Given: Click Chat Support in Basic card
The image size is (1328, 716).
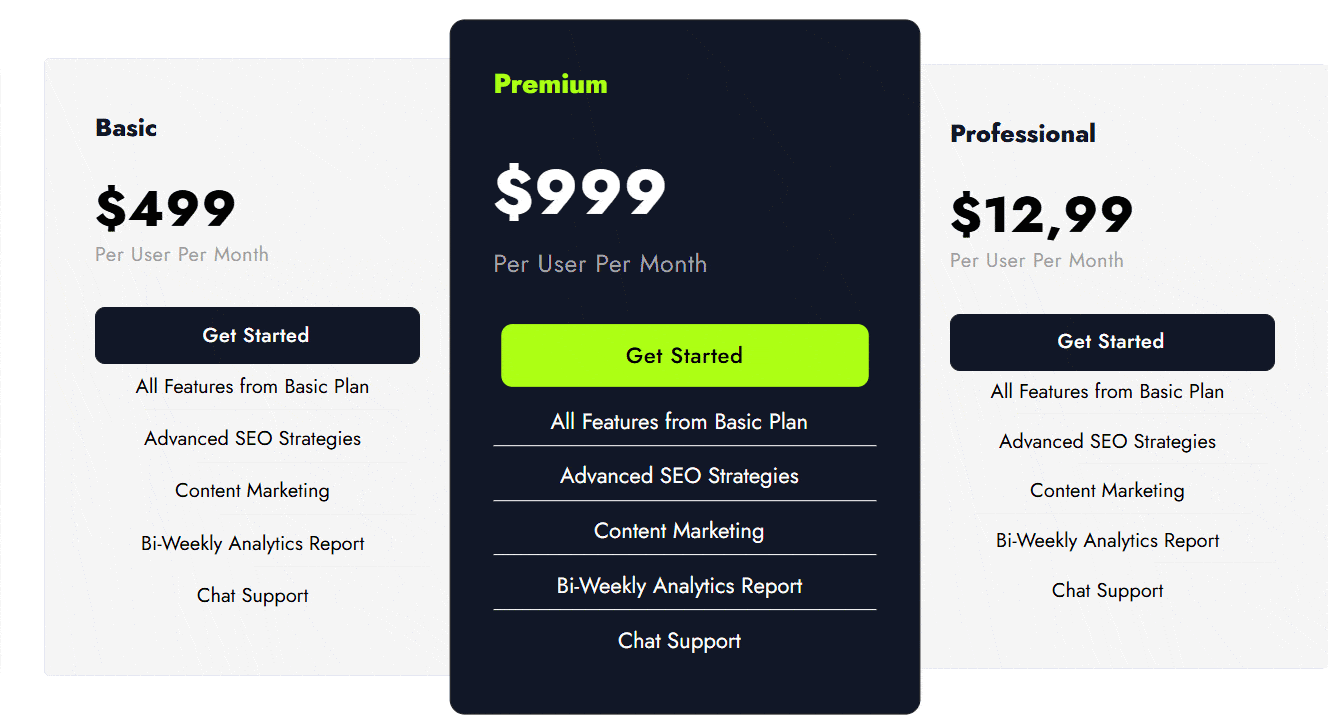Looking at the screenshot, I should click(x=253, y=596).
